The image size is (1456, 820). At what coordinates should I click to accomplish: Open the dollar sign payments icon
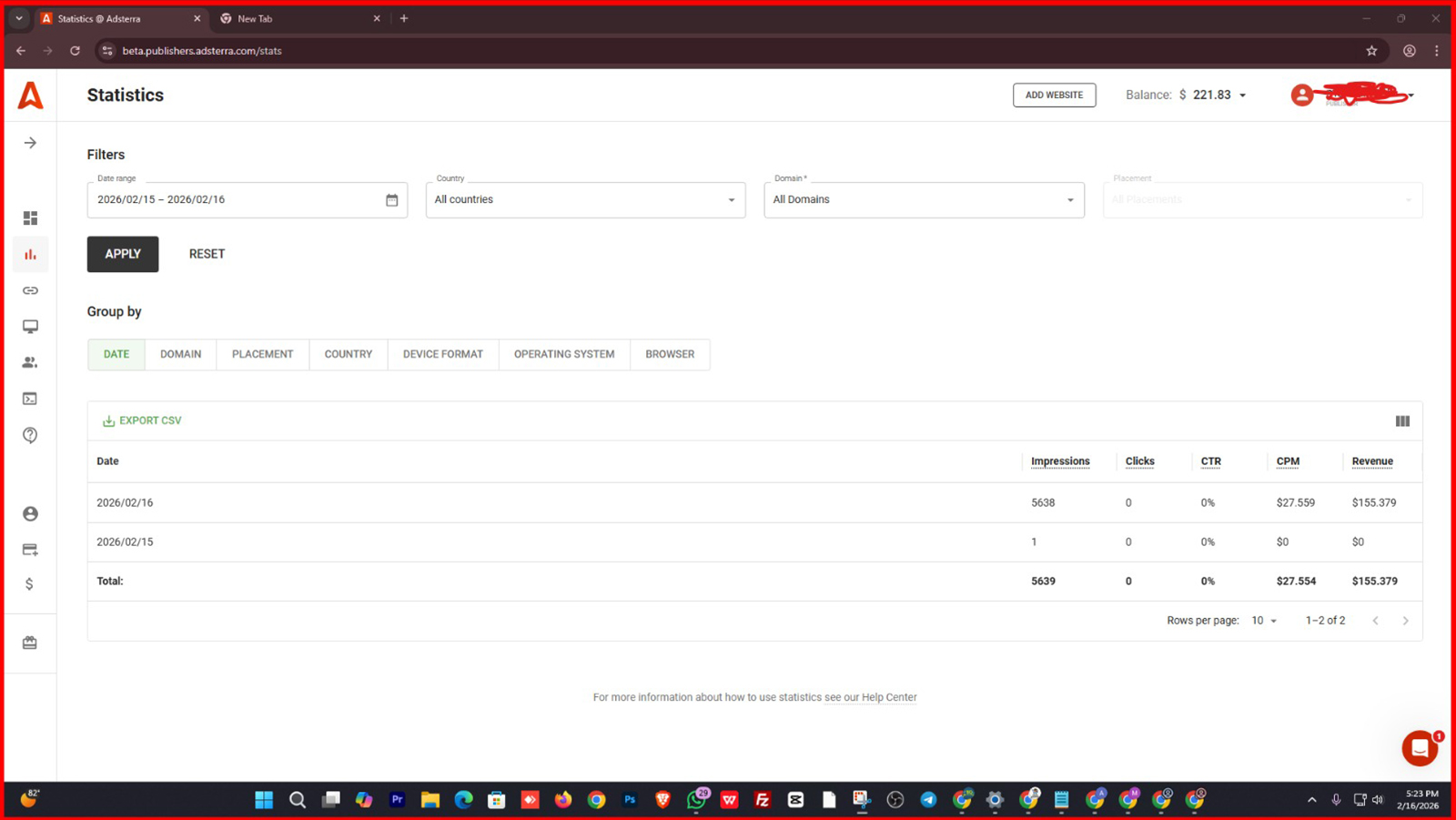tap(30, 584)
